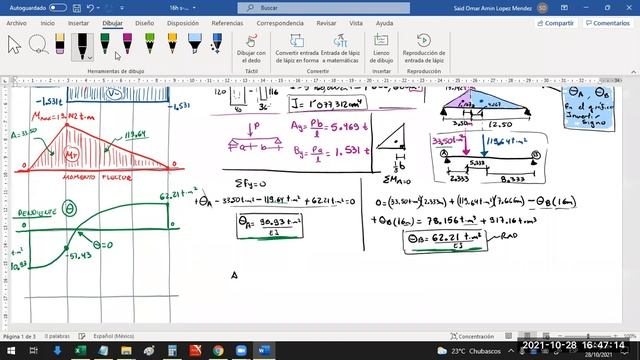Switch to the Revisar tab
Image resolution: width=640 pixels, height=360 pixels.
point(326,23)
